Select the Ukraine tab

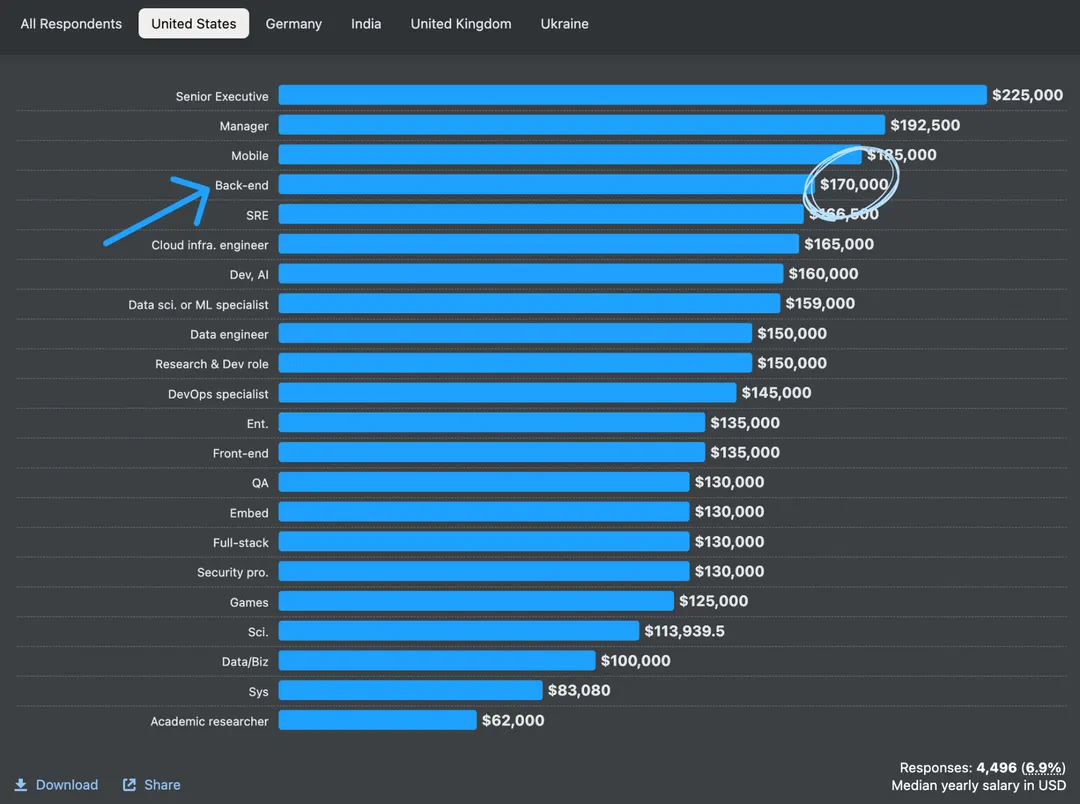pyautogui.click(x=564, y=23)
